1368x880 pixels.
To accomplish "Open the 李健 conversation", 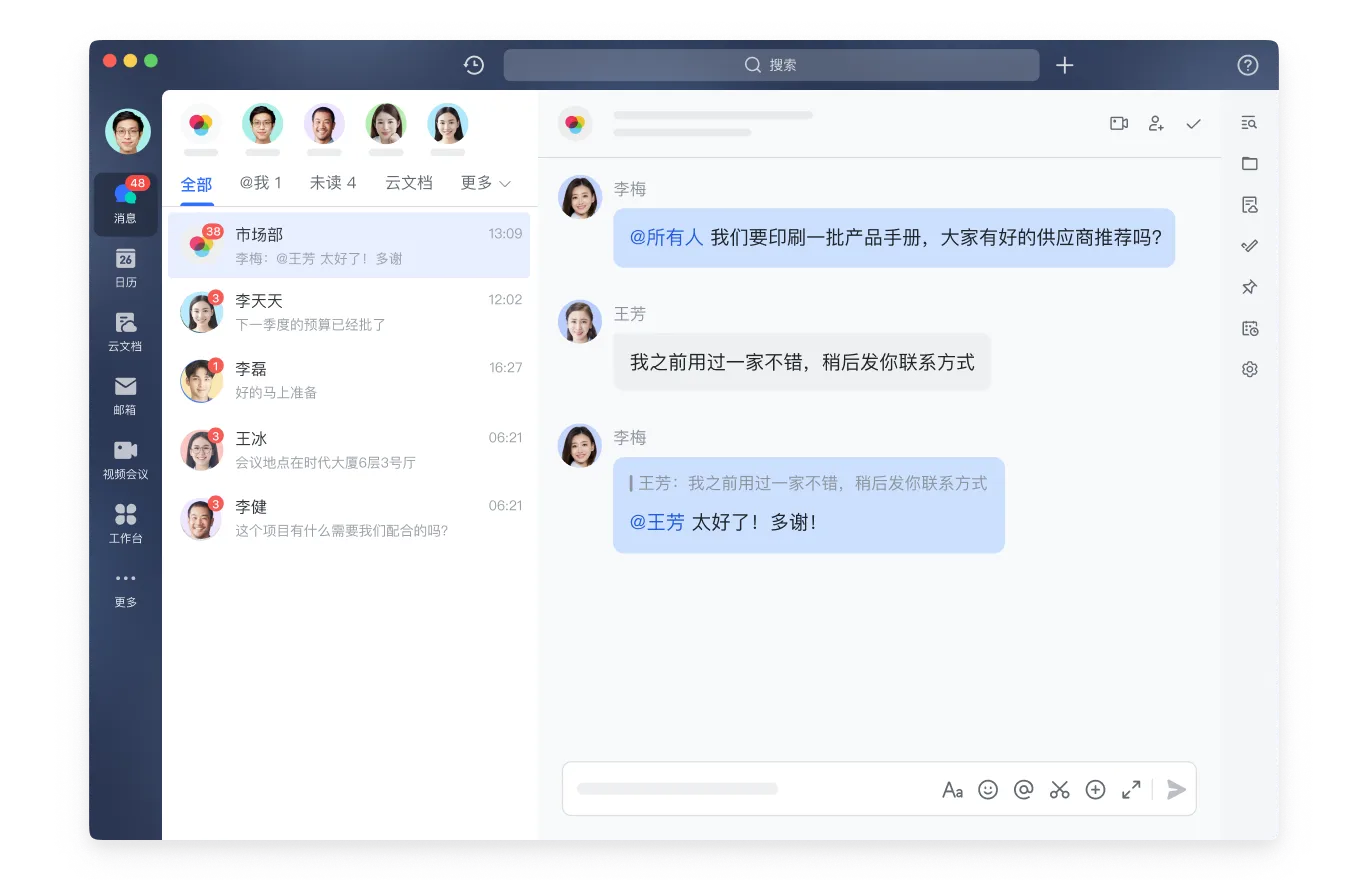I will coord(349,518).
